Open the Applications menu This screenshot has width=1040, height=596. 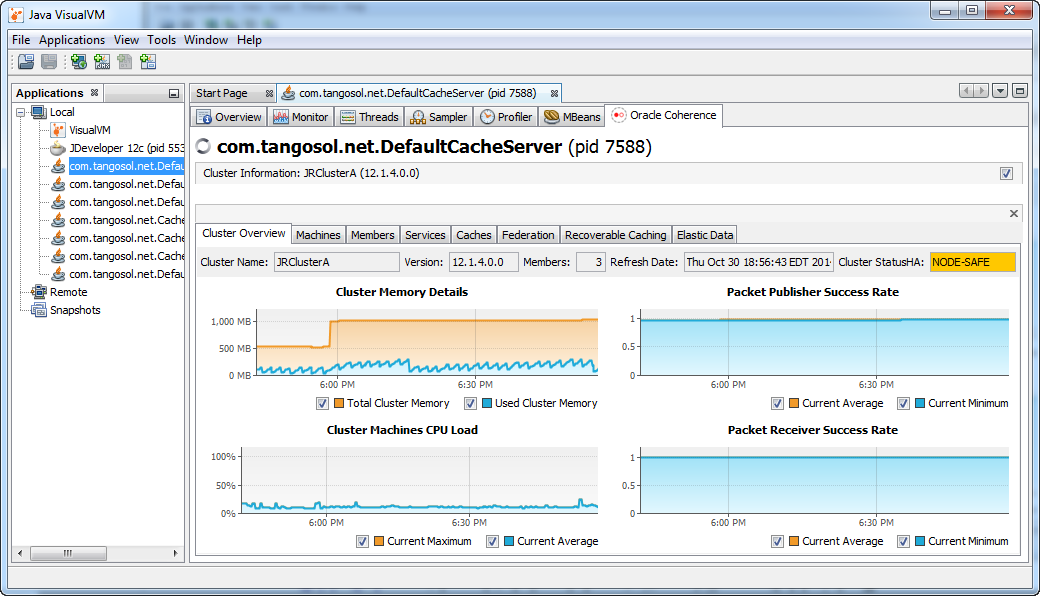72,40
